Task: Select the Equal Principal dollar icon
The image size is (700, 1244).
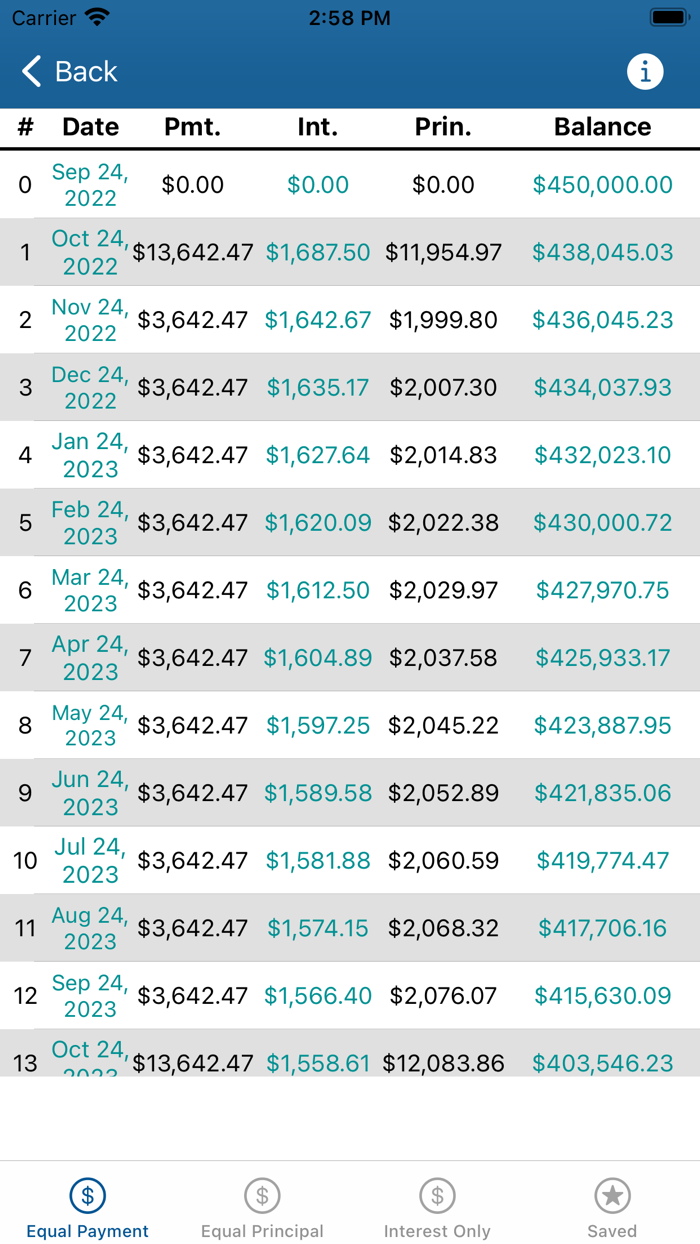Action: [262, 1195]
